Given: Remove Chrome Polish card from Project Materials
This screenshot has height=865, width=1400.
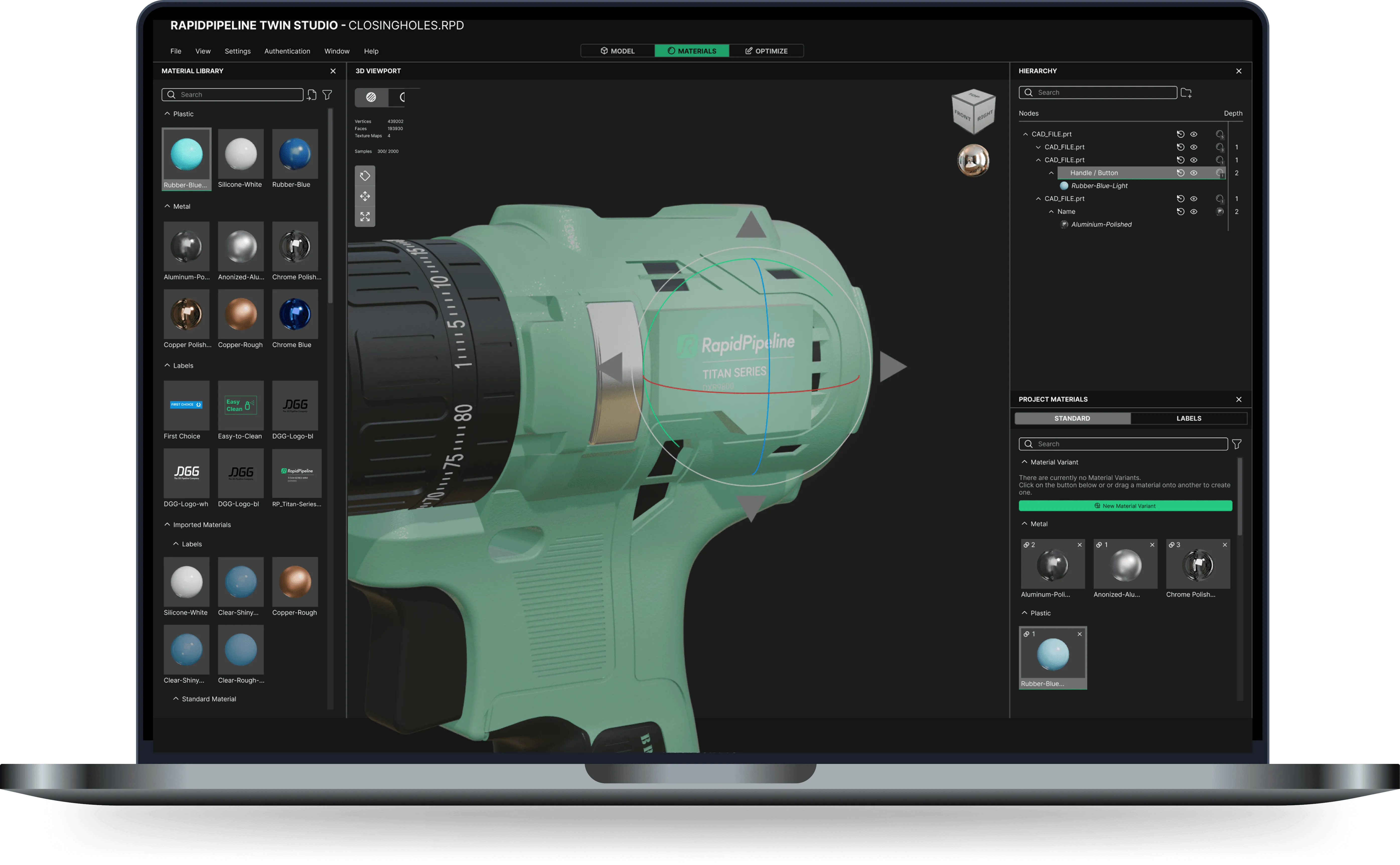Looking at the screenshot, I should tap(1225, 545).
